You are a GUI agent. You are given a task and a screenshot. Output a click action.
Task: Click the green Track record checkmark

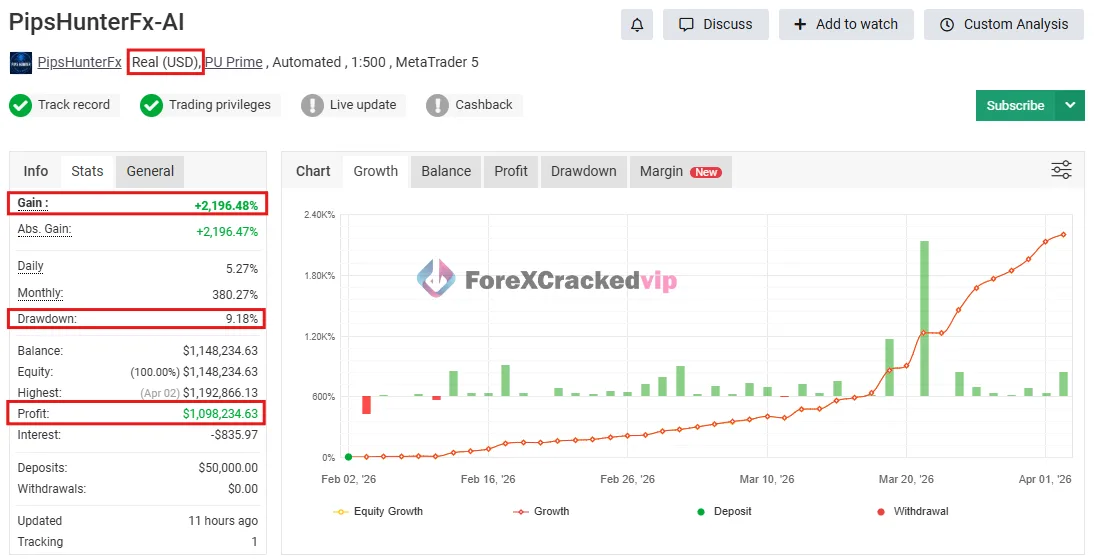tap(20, 105)
